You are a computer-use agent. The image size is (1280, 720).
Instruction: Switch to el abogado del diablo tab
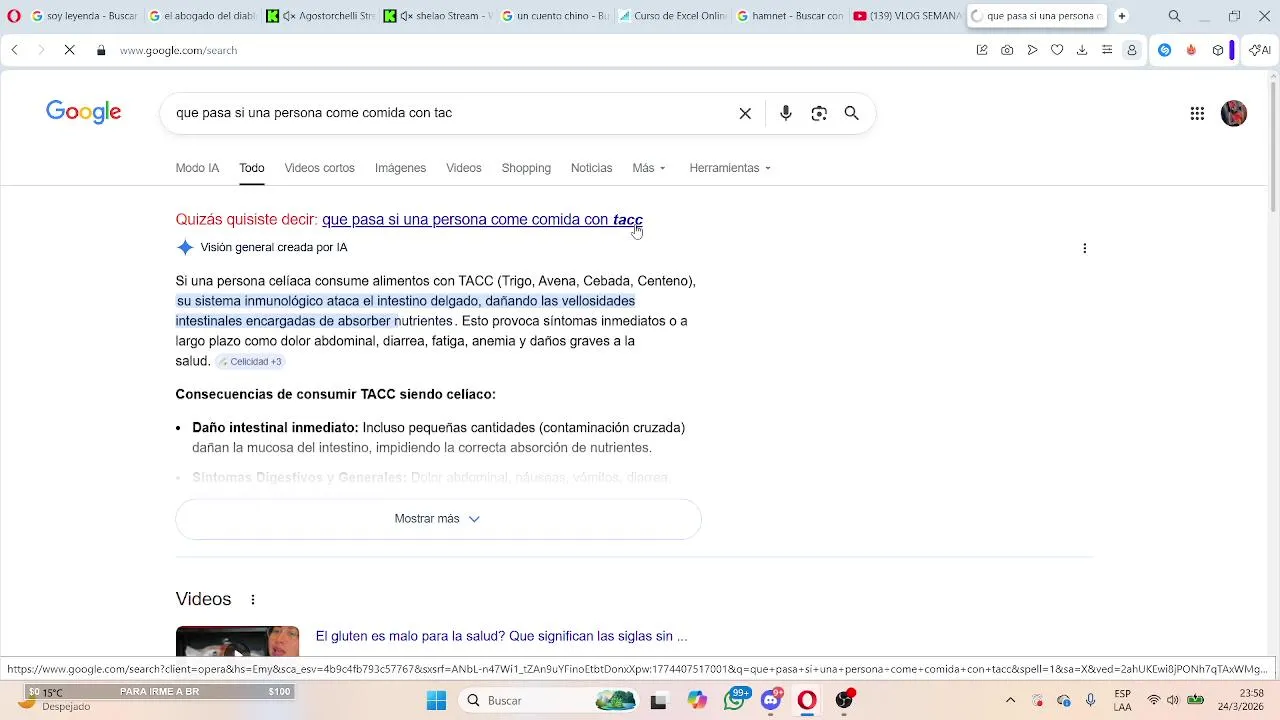tap(204, 16)
